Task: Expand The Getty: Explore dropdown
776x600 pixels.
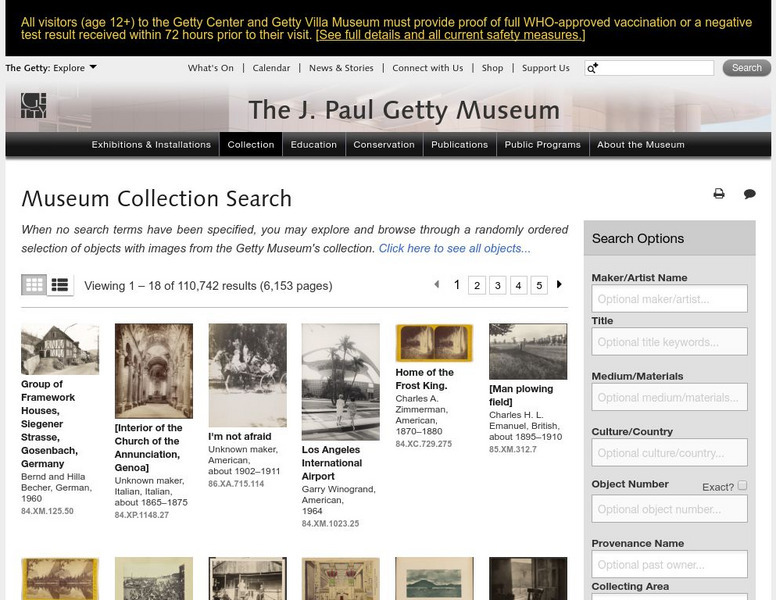Action: 51,68
